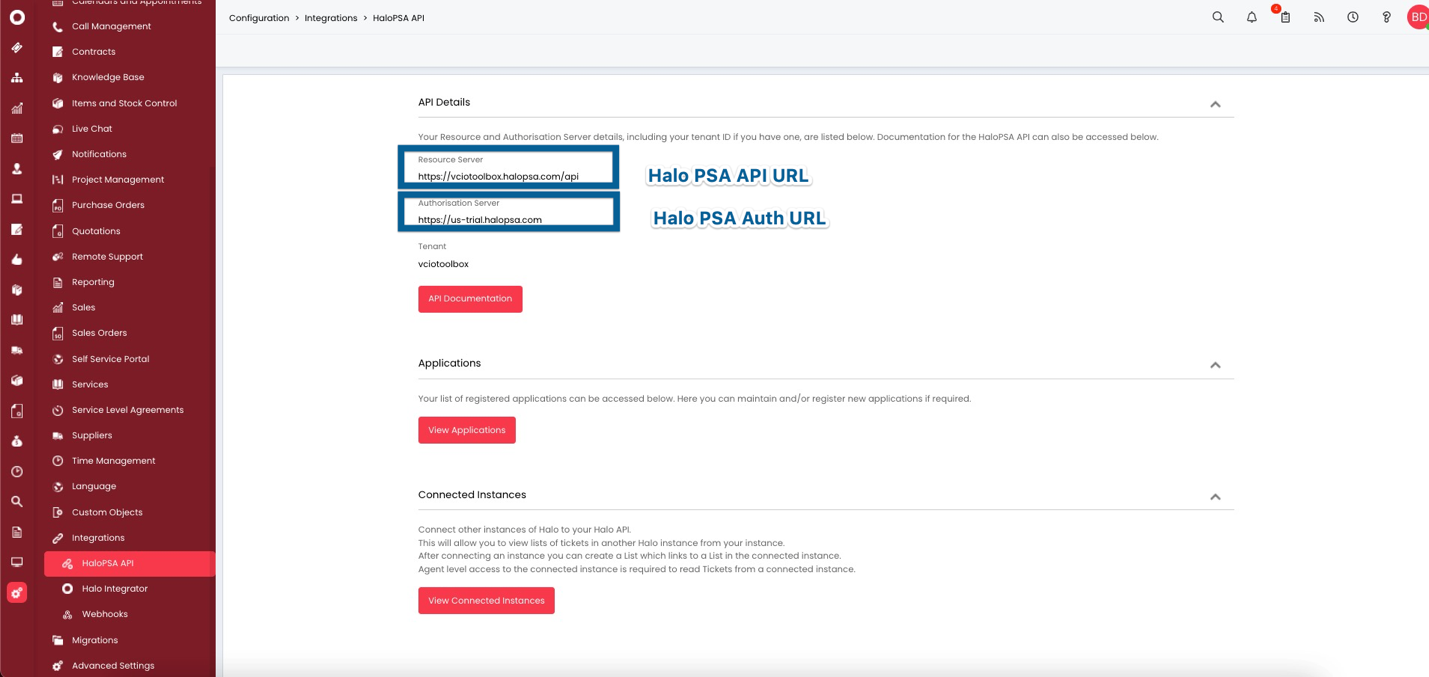This screenshot has width=1429, height=677.
Task: Open the money bag icon in left rail
Action: point(17,441)
